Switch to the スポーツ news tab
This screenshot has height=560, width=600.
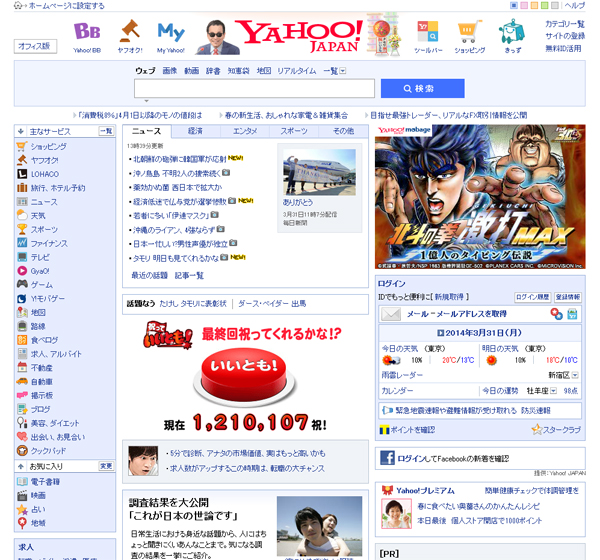click(x=294, y=131)
